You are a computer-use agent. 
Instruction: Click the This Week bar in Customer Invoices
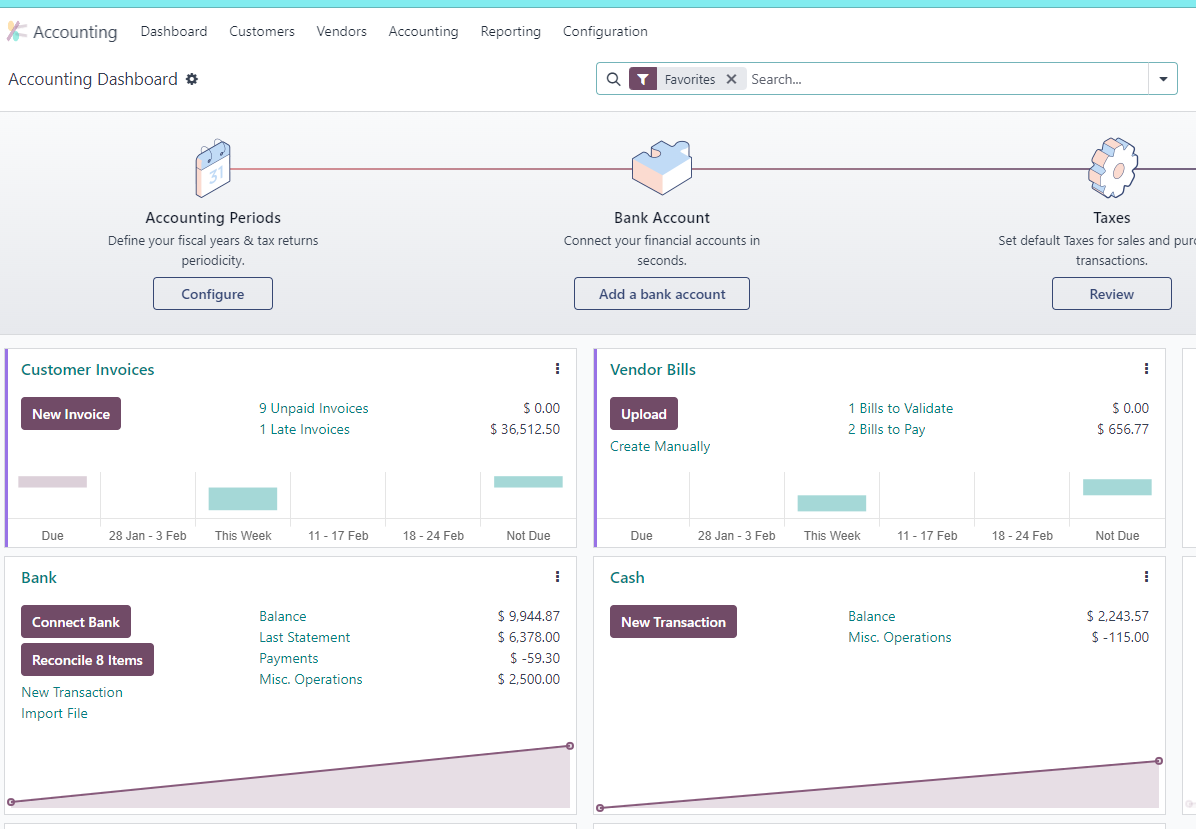pyautogui.click(x=243, y=499)
